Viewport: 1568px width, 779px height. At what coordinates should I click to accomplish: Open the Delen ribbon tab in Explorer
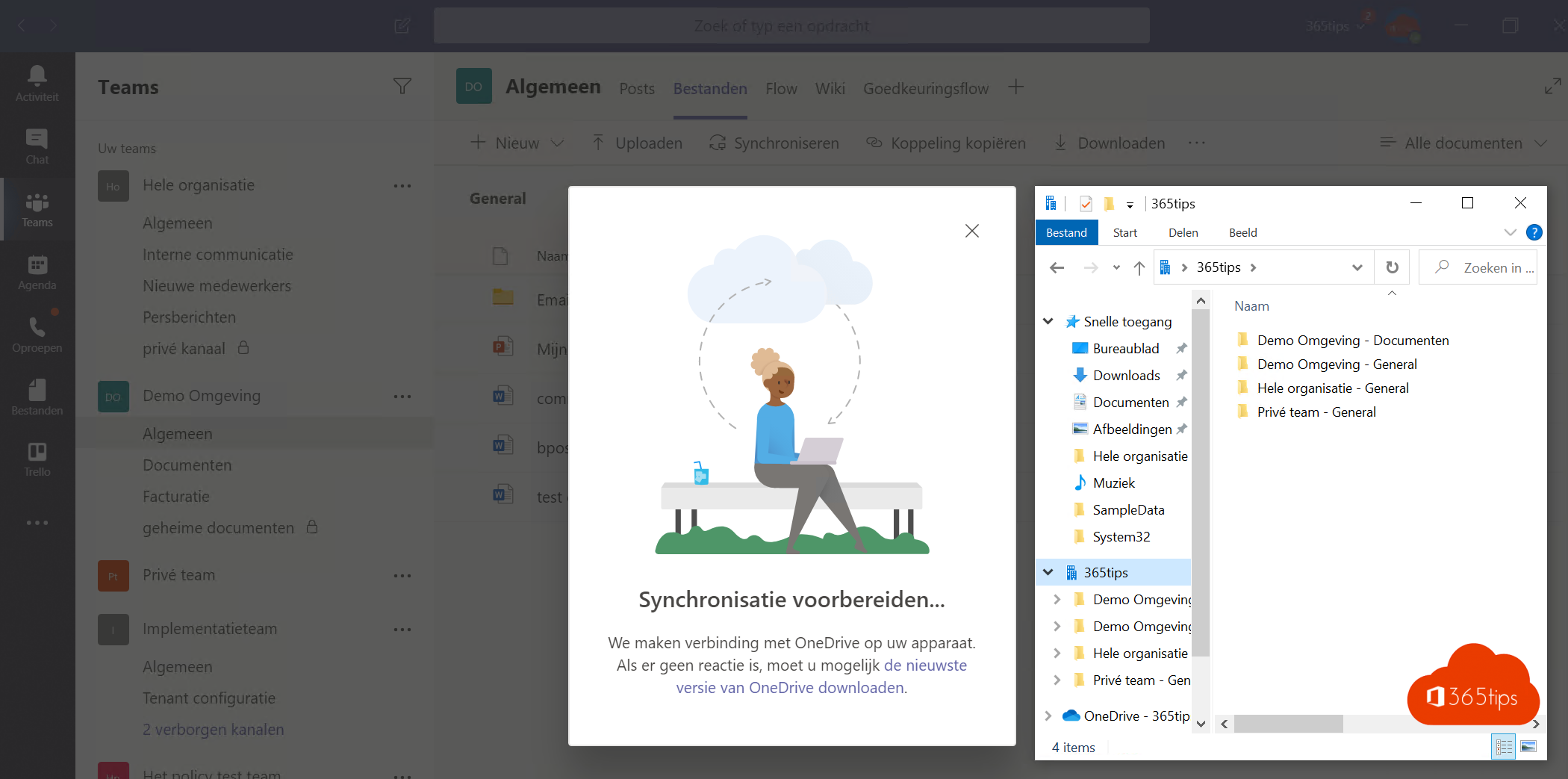1183,232
